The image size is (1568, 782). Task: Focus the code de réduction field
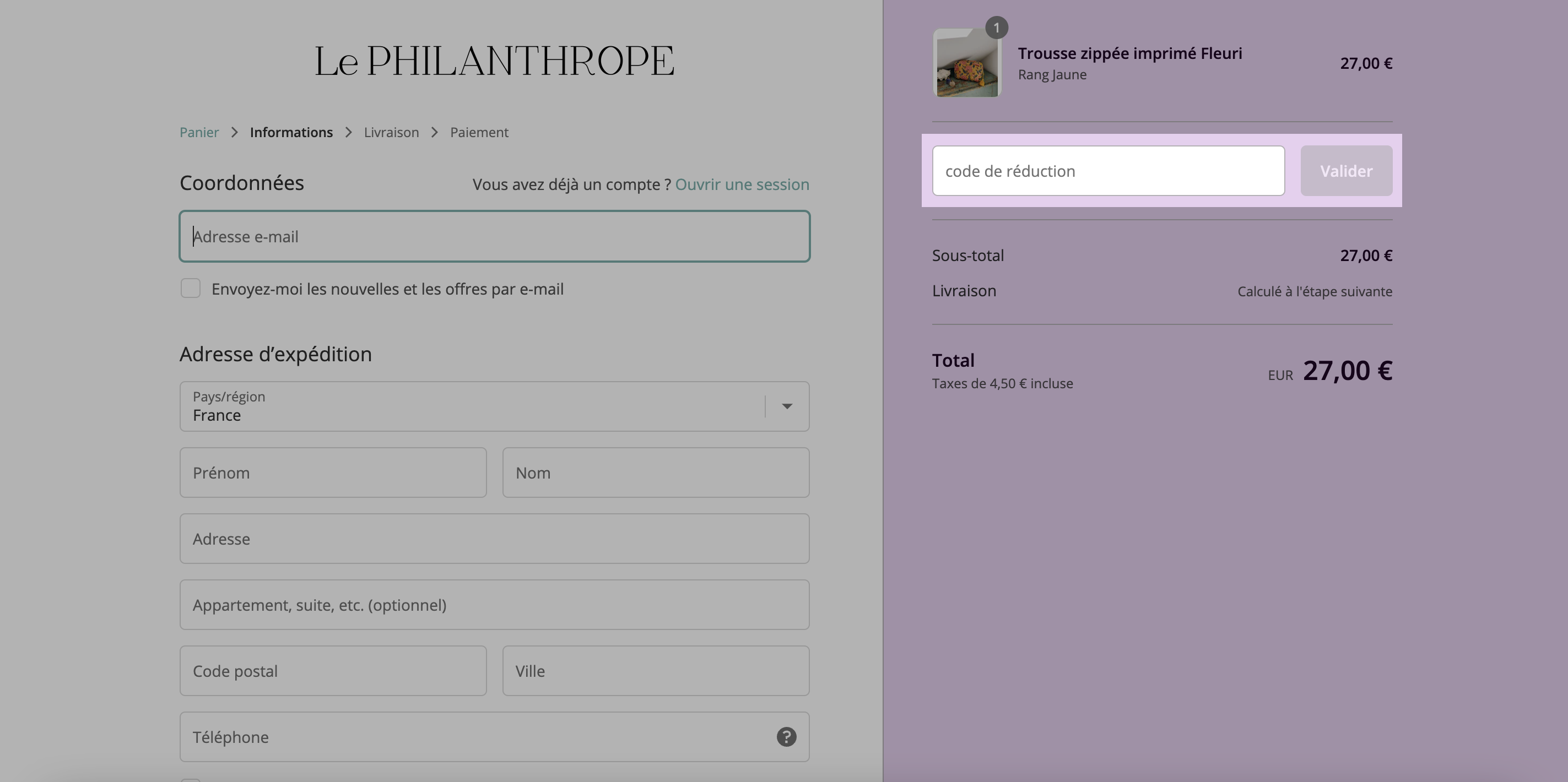click(1109, 171)
